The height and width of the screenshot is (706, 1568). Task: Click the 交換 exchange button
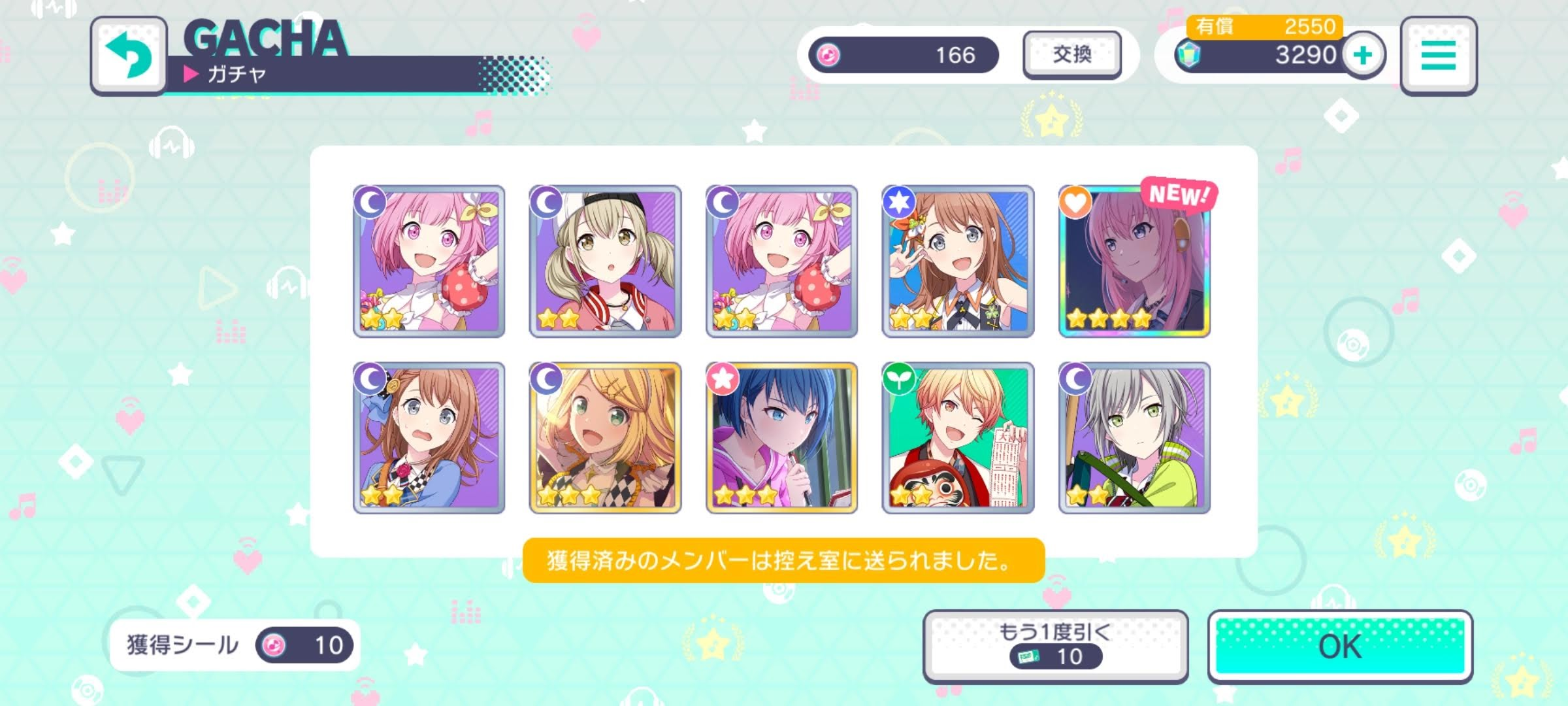tap(1072, 55)
